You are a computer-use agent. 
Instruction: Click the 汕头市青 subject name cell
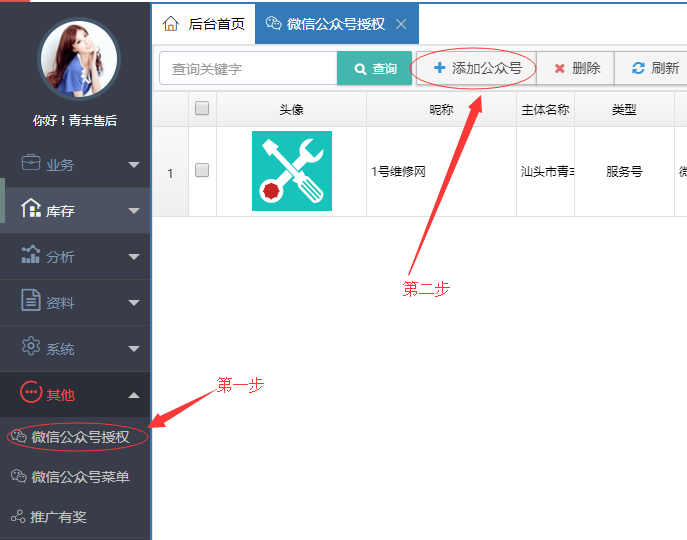(x=545, y=171)
